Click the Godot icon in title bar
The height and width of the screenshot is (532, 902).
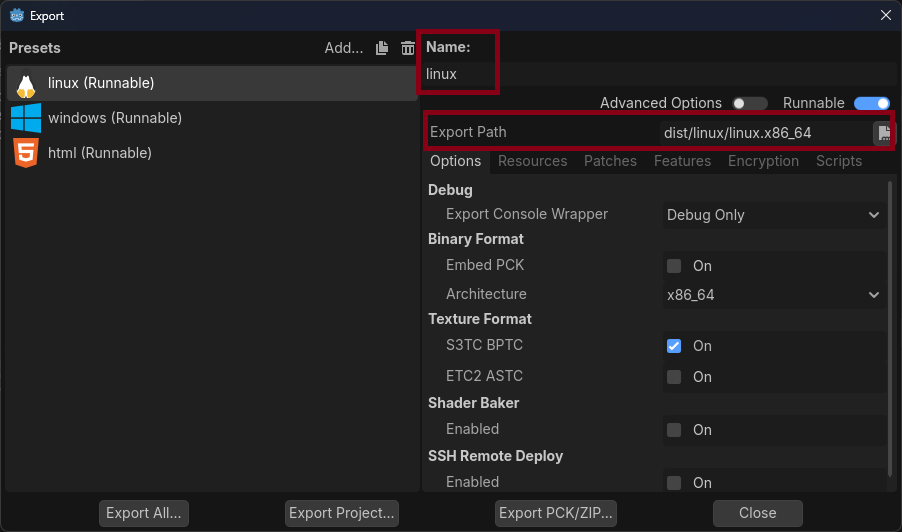pyautogui.click(x=16, y=15)
